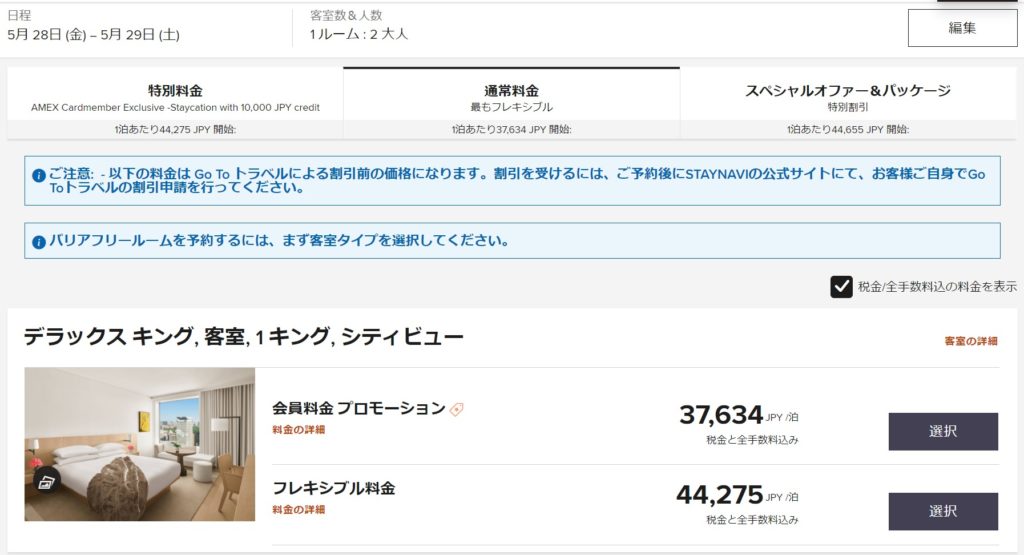1024x555 pixels.
Task: Select the 通常料金 tab
Action: coord(511,97)
